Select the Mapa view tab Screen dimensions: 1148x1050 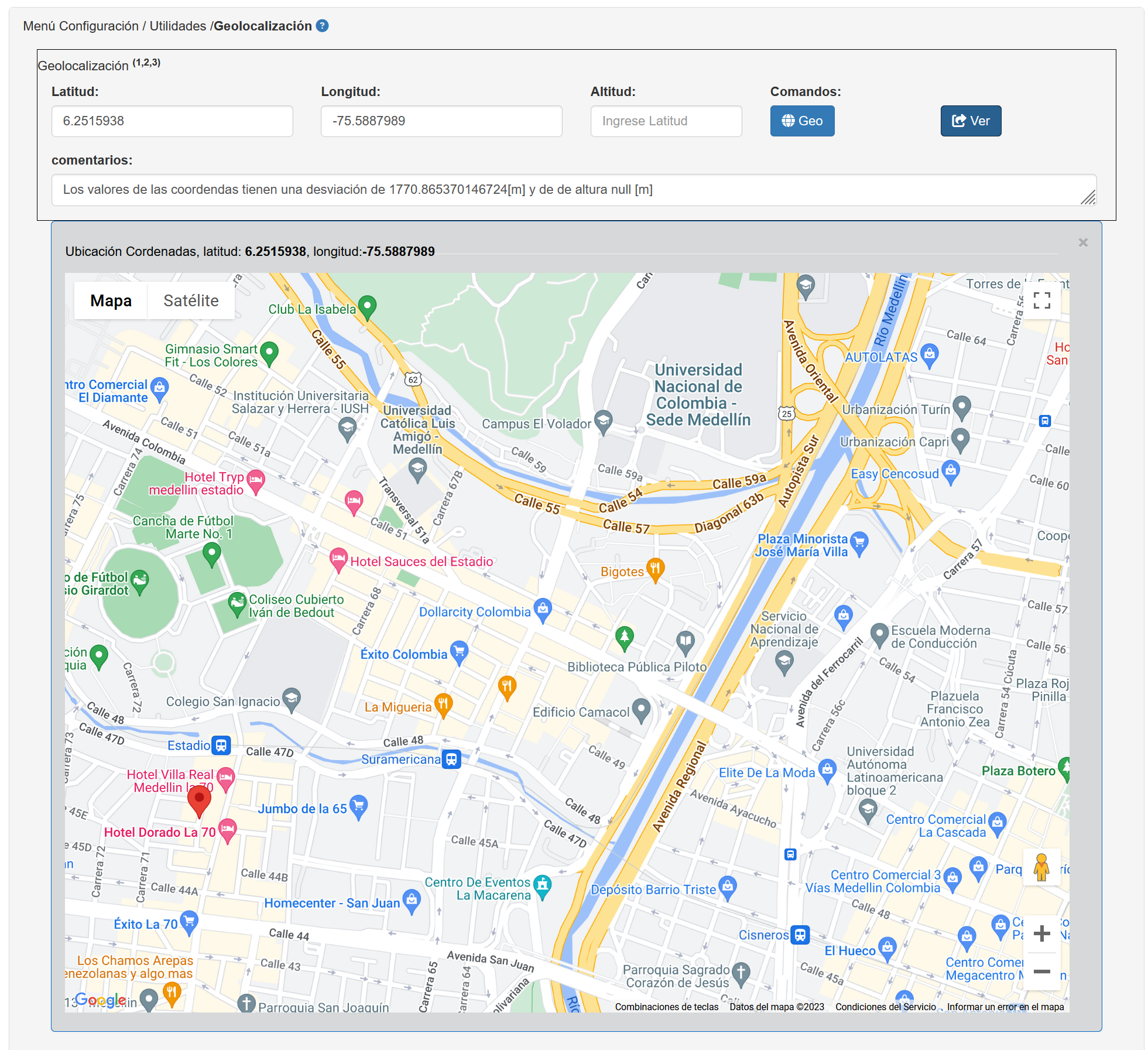pos(111,300)
